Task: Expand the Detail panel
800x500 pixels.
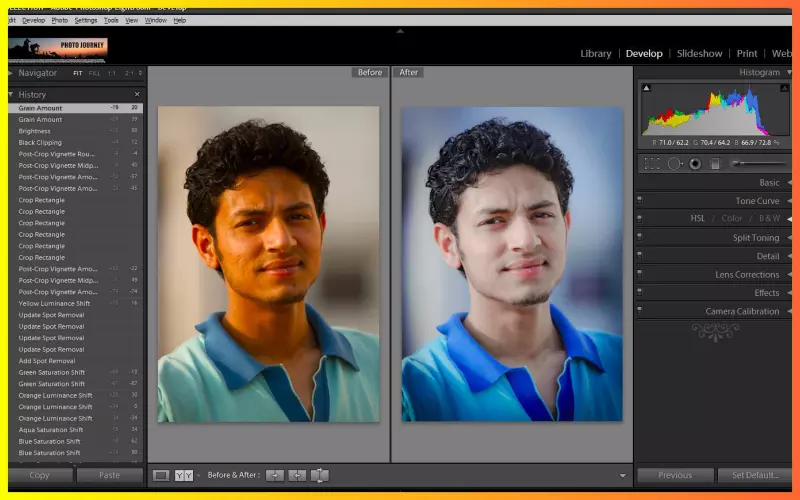Action: pos(789,256)
